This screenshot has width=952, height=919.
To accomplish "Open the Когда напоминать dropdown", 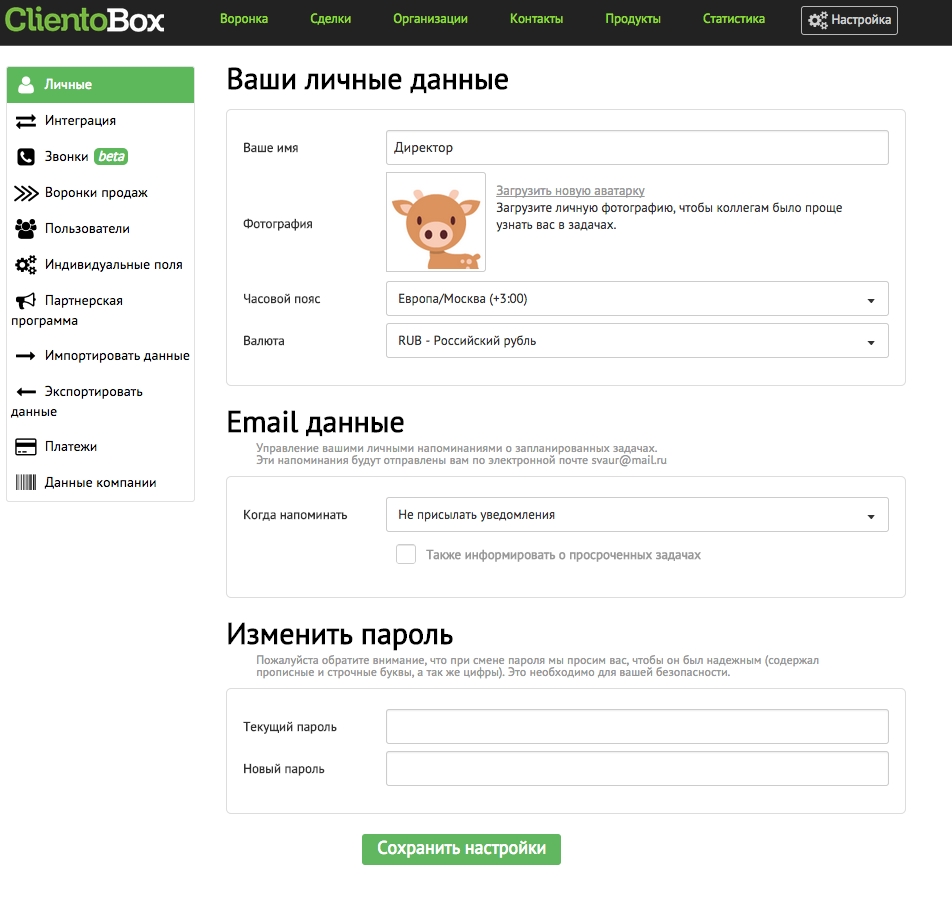I will [x=637, y=515].
